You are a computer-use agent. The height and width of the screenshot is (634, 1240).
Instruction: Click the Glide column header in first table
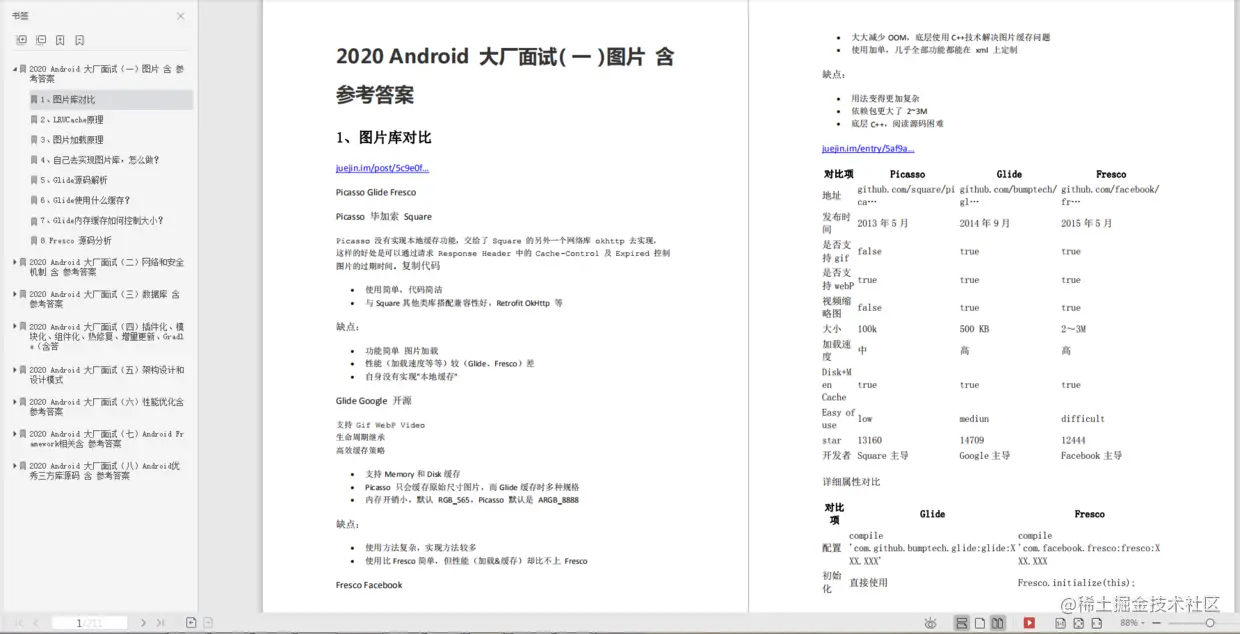pyautogui.click(x=1009, y=174)
